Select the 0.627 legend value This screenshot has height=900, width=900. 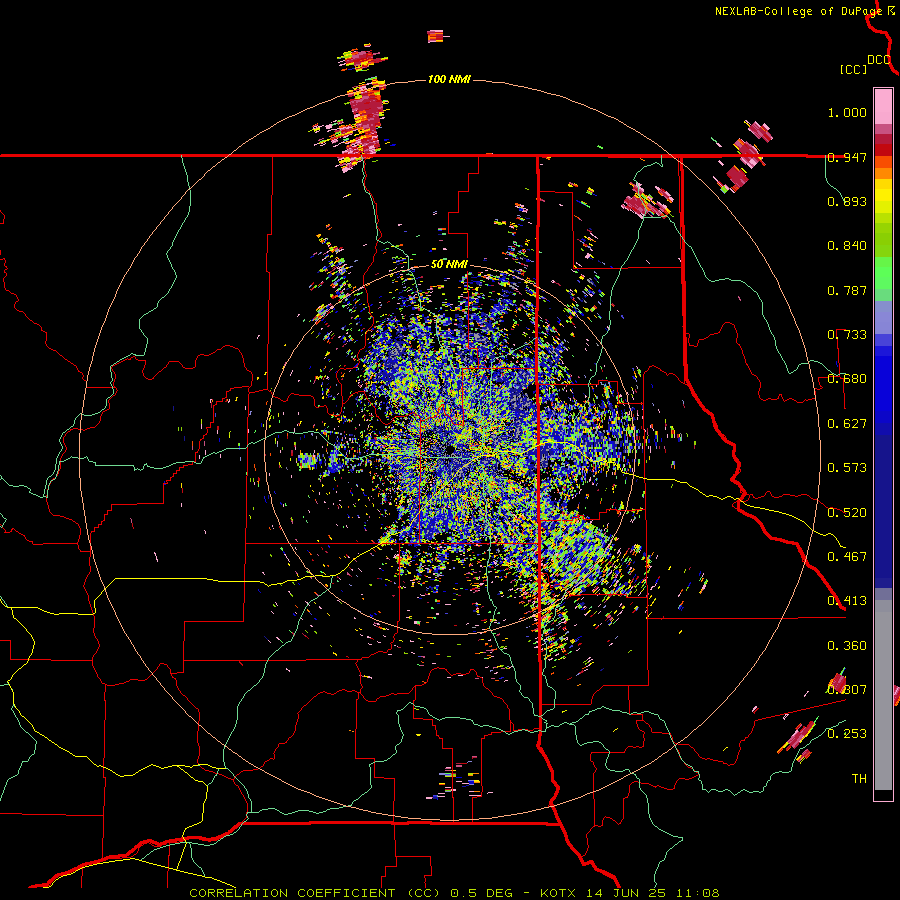(x=847, y=424)
